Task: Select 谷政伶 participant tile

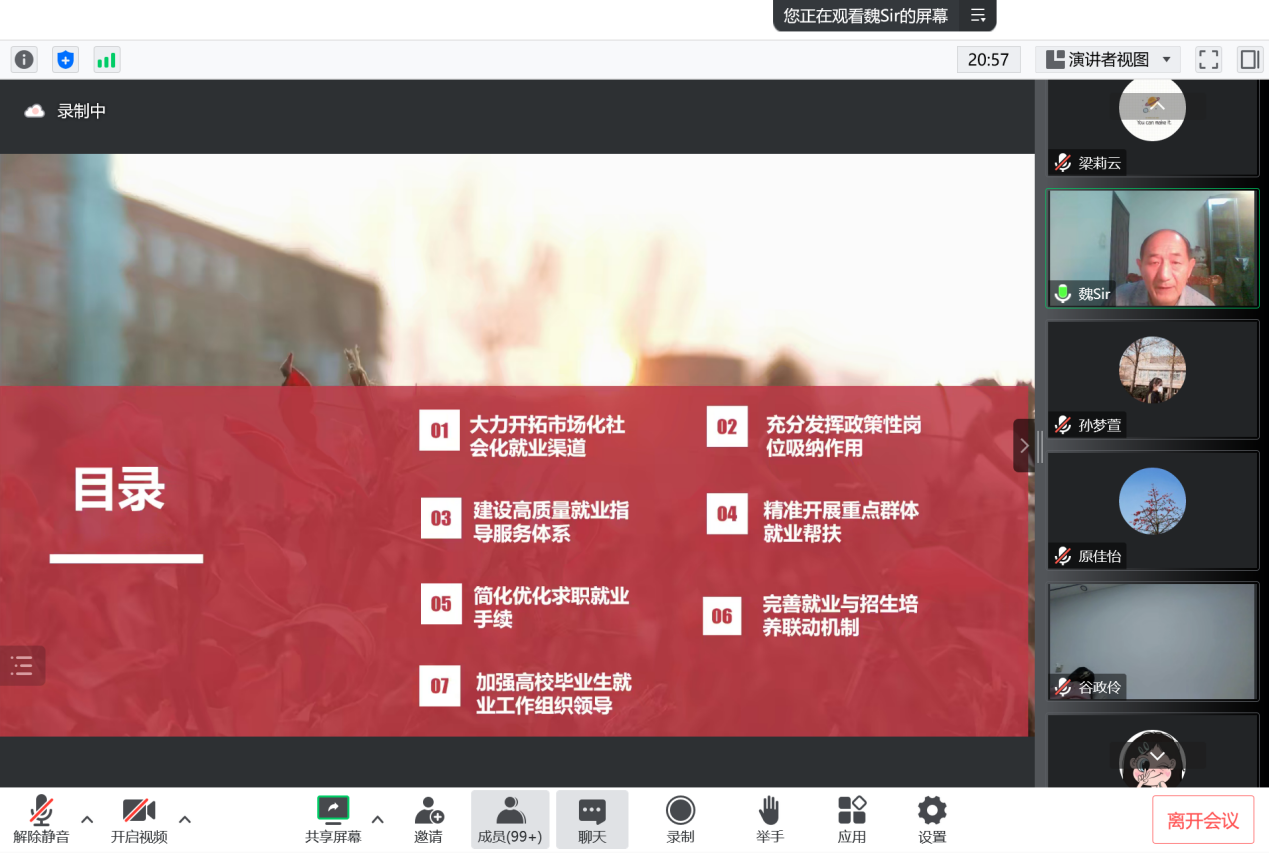Action: (1153, 641)
